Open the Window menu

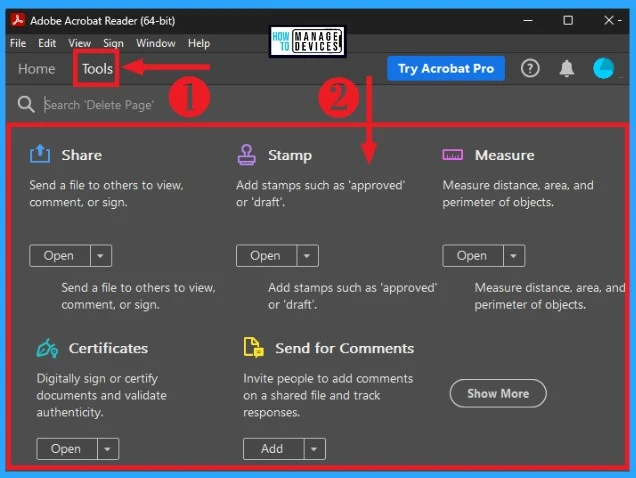click(x=156, y=43)
